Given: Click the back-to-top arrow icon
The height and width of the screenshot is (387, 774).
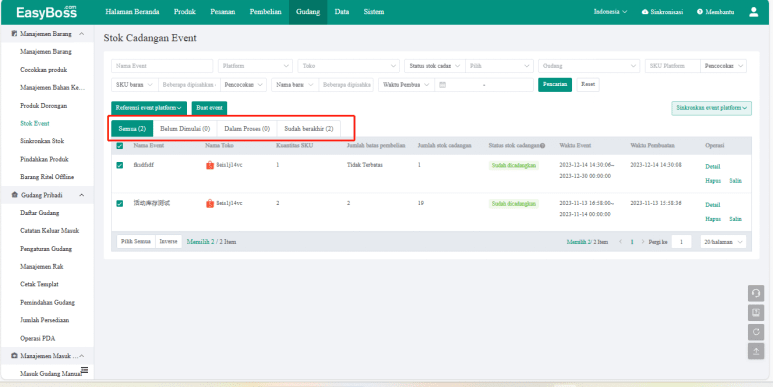Looking at the screenshot, I should point(756,351).
